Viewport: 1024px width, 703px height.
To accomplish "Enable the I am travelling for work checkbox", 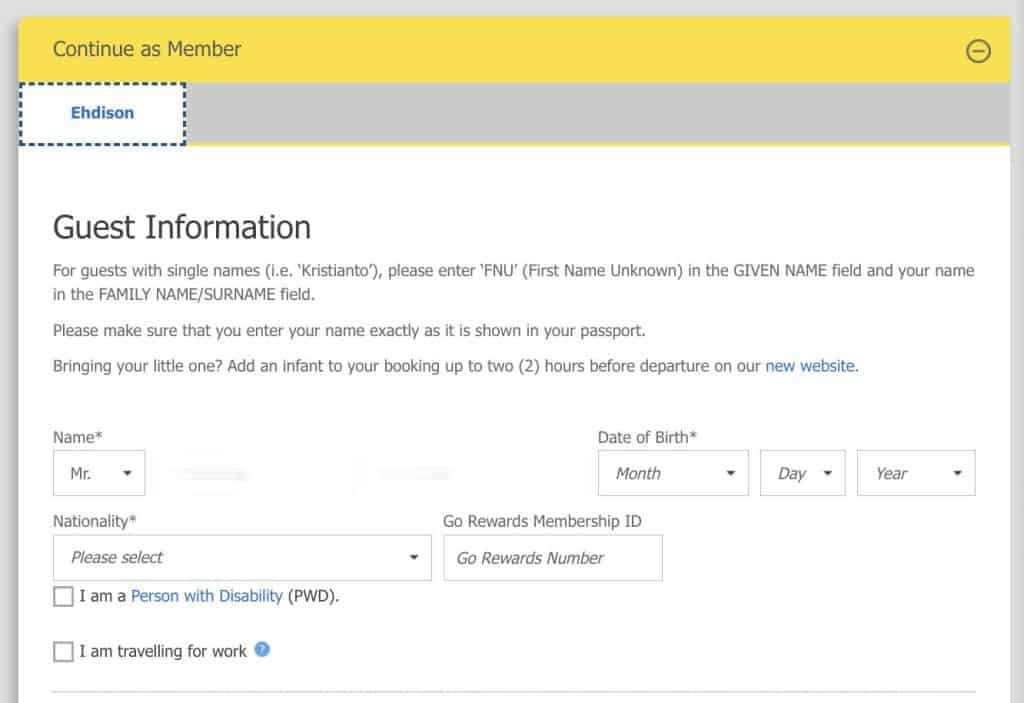I will coord(63,652).
